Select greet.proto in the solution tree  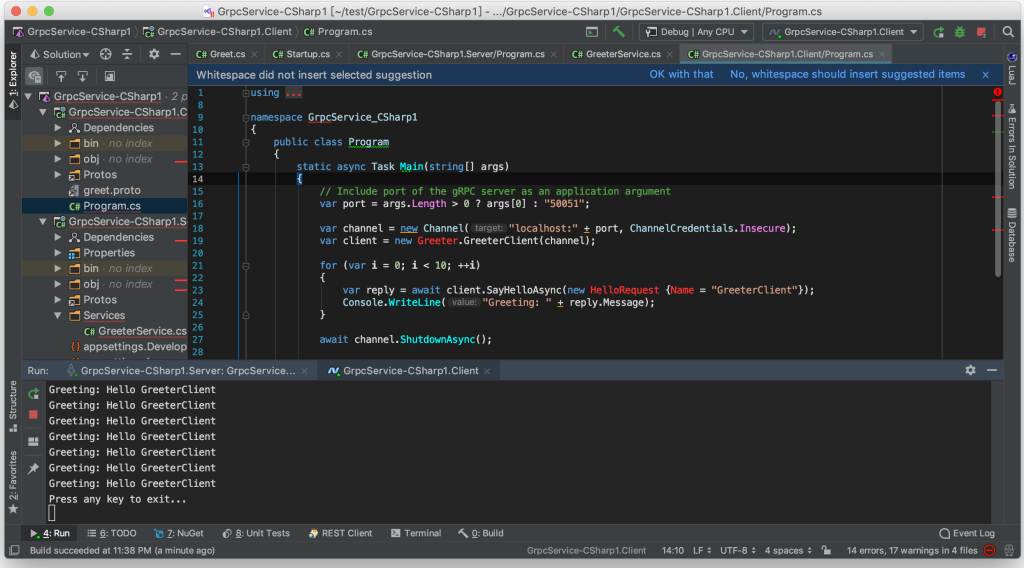pos(112,191)
